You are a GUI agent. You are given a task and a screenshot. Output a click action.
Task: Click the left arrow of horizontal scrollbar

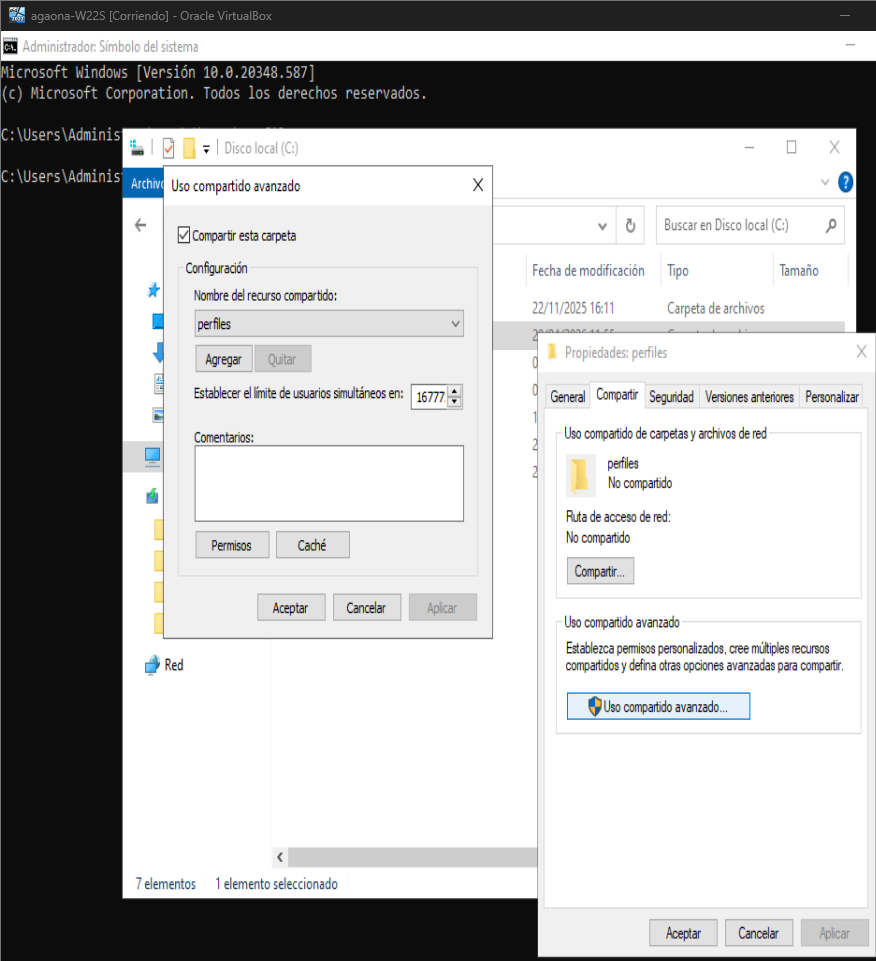tap(280, 857)
